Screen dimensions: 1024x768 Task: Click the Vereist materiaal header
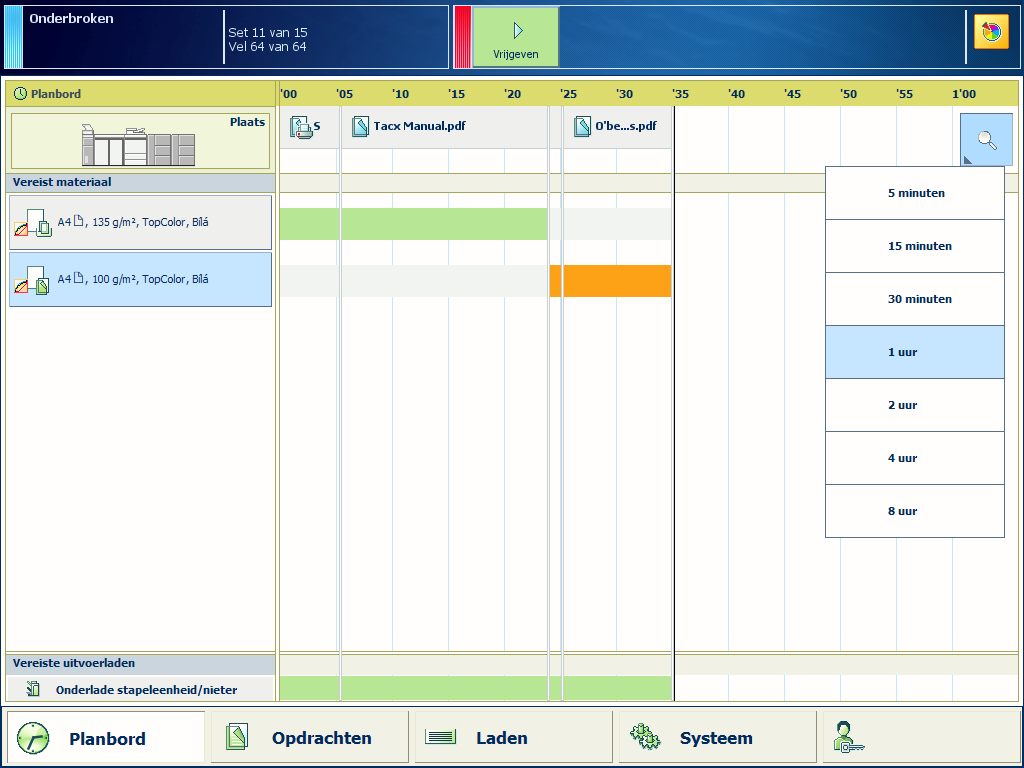140,182
